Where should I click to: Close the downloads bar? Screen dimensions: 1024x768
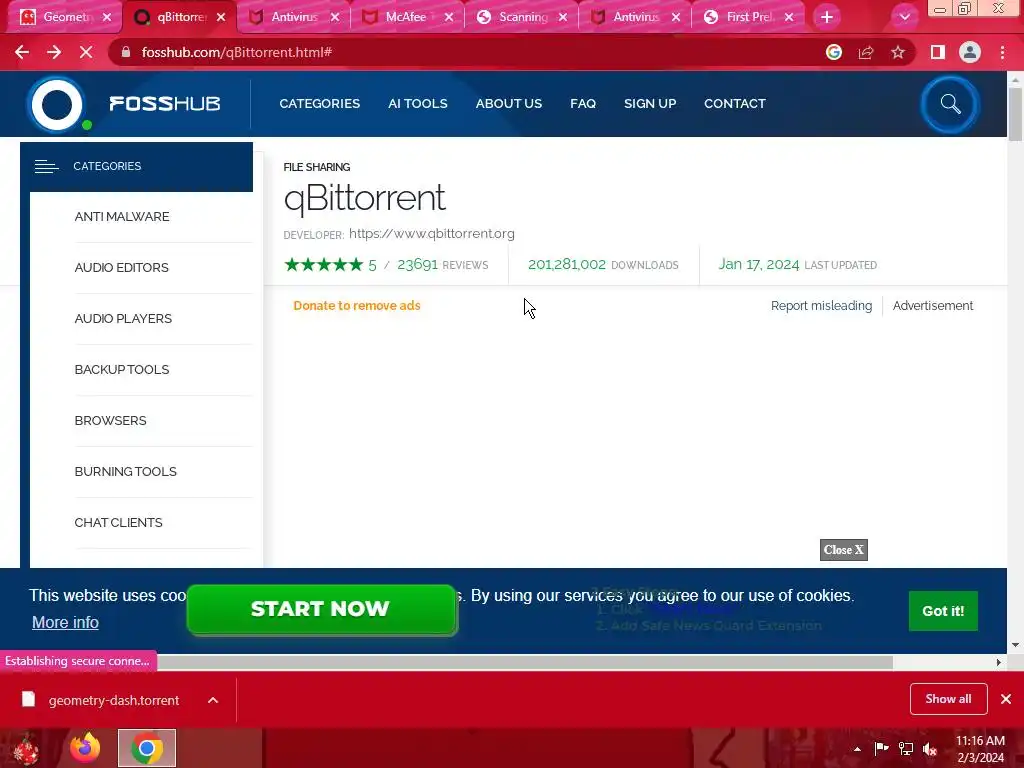pyautogui.click(x=1006, y=699)
